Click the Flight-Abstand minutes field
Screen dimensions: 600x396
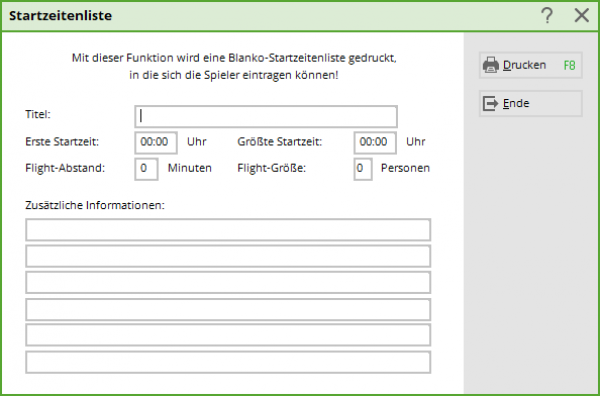tap(146, 169)
